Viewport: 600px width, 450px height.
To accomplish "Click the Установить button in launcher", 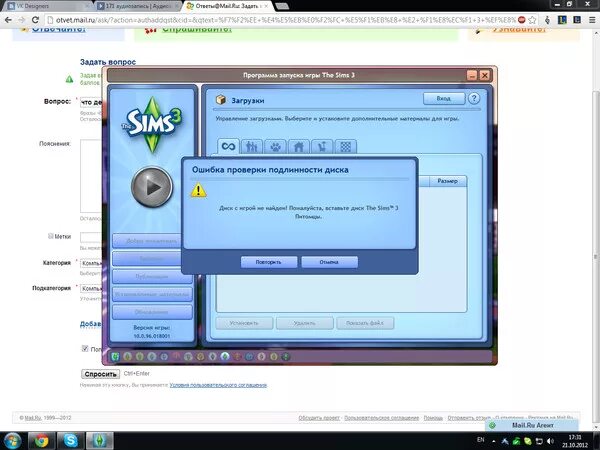I will pos(244,323).
